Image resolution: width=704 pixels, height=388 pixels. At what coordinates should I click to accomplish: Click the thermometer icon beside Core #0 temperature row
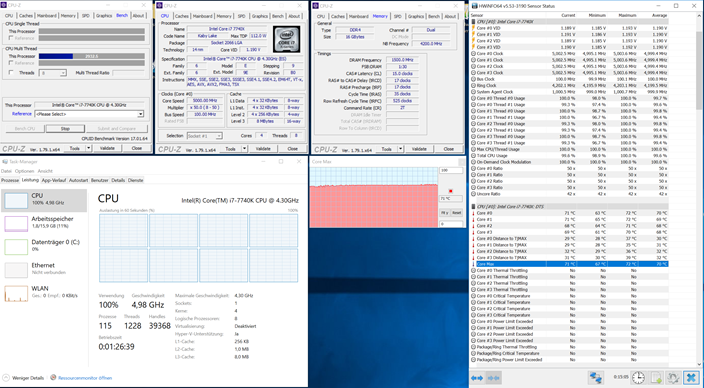click(473, 213)
